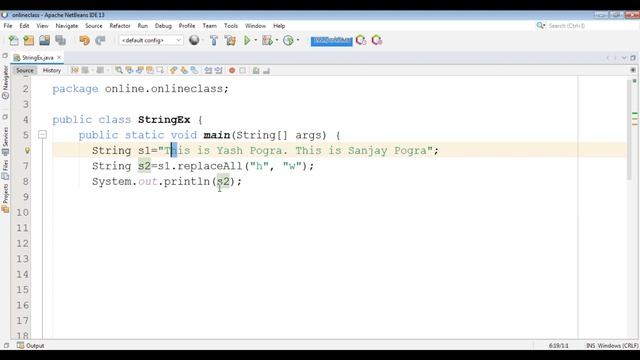The width and height of the screenshot is (640, 360).
Task: Open the Team menu
Action: (x=209, y=26)
